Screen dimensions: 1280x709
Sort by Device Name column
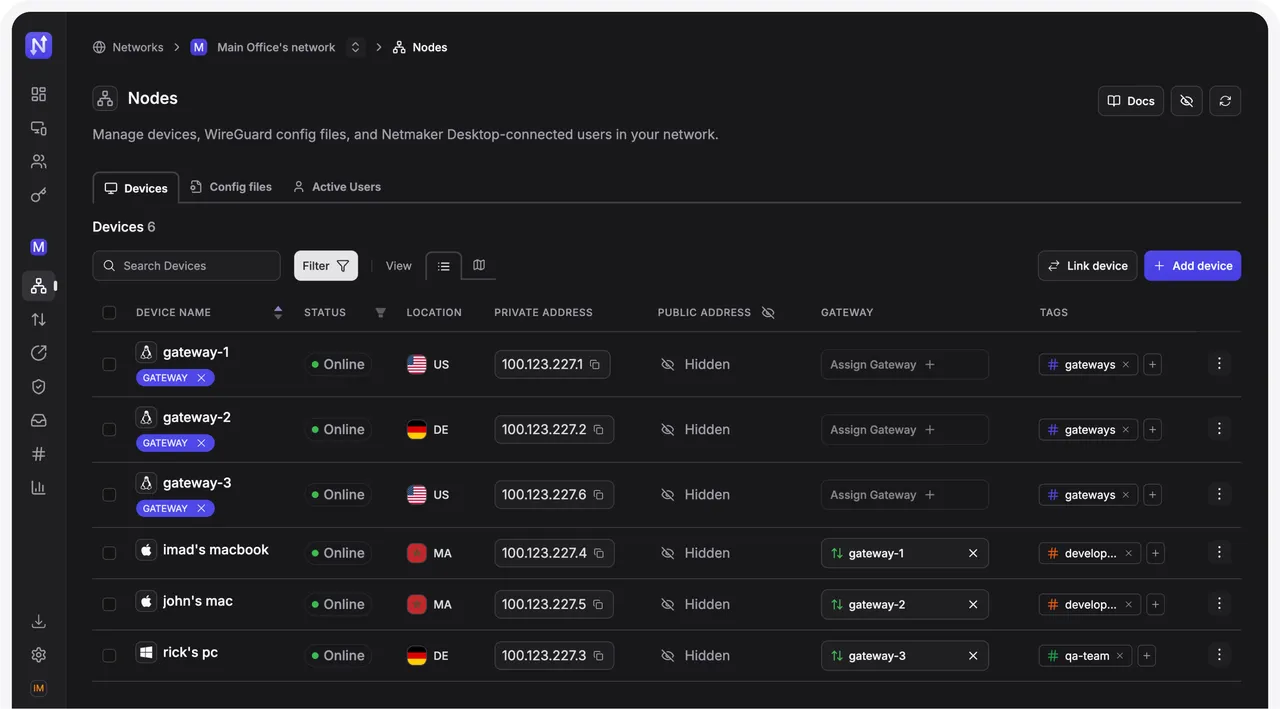pos(278,312)
